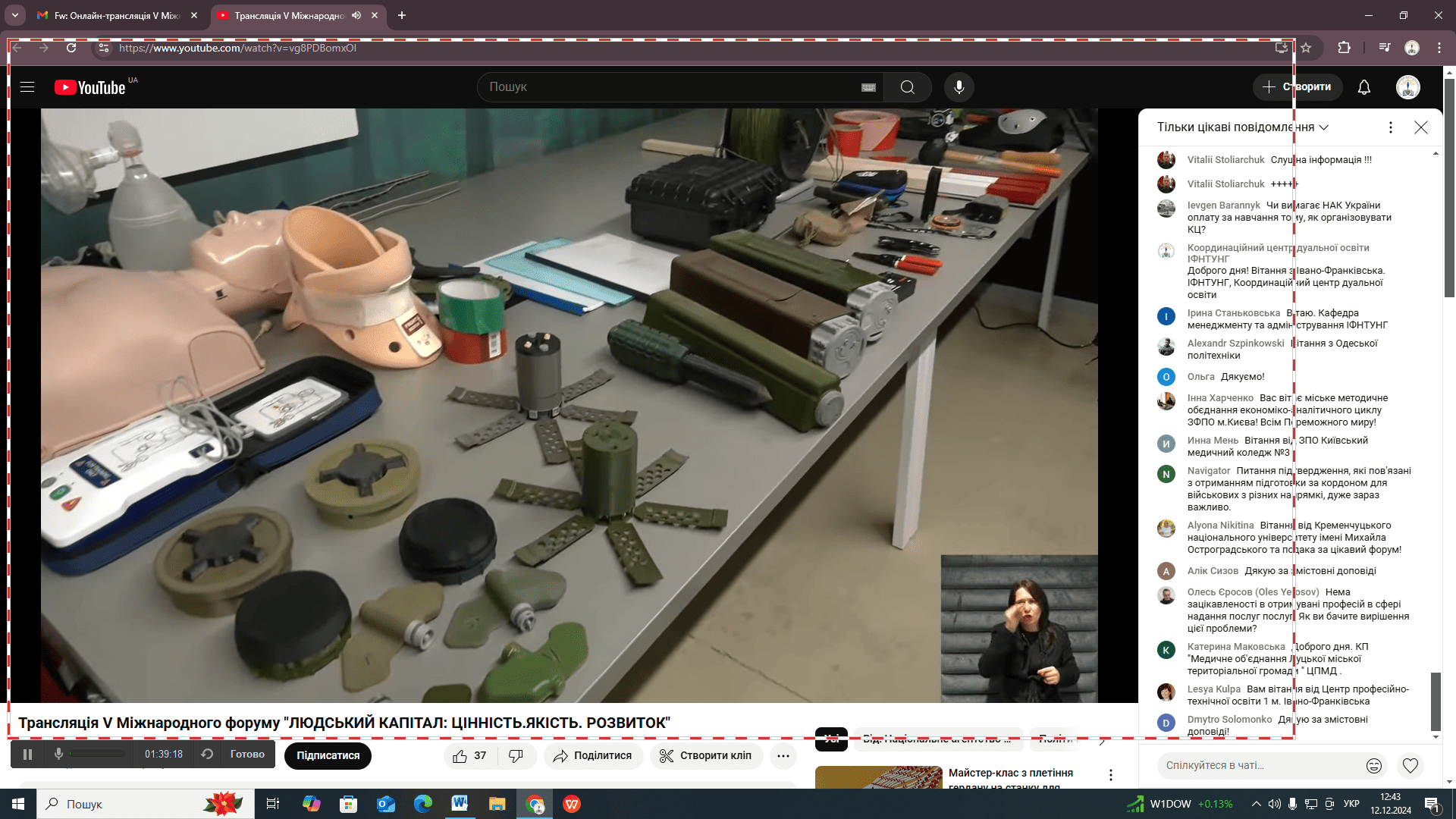Screen dimensions: 1456x819
Task: Select chat author 'Alyona Nikitina'
Action: tap(1220, 526)
